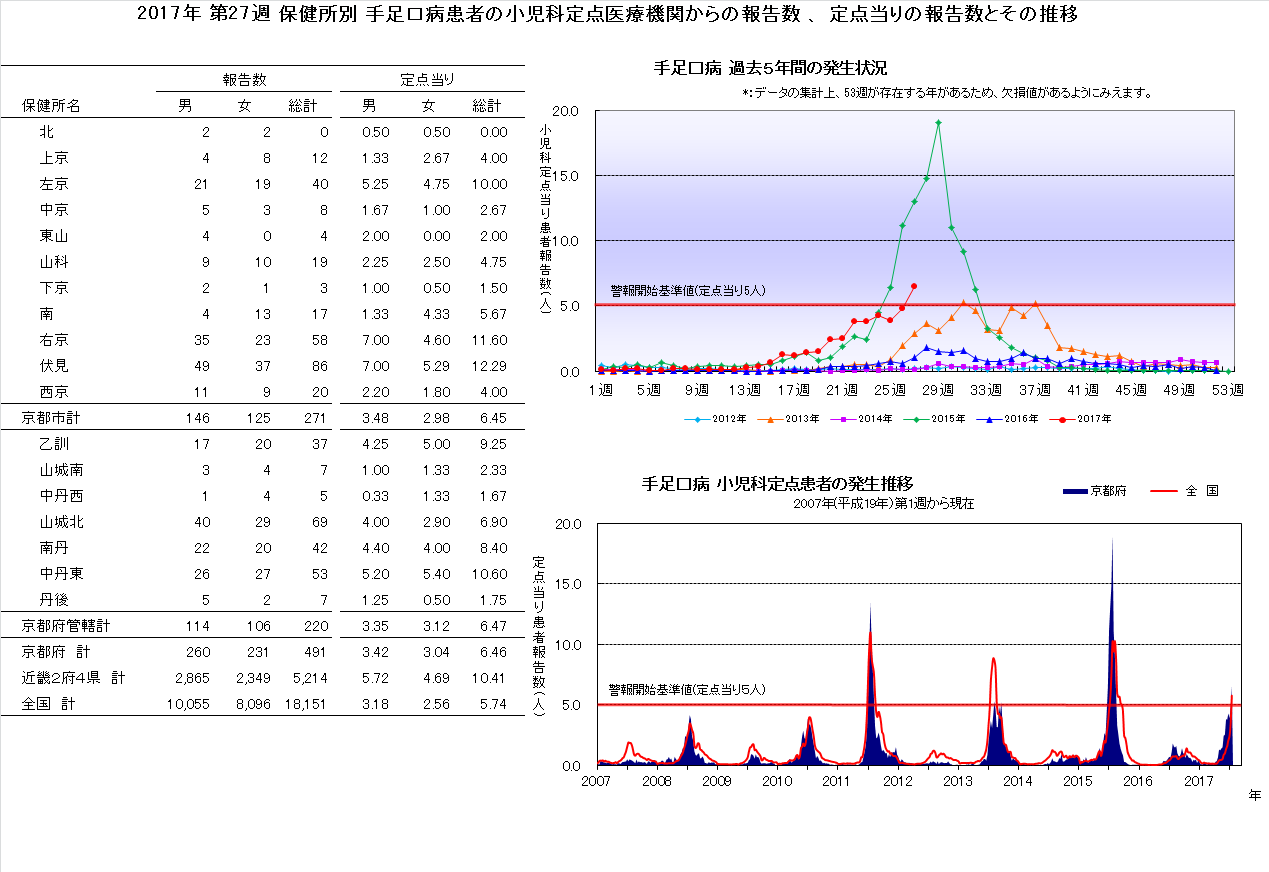Image resolution: width=1269 pixels, height=872 pixels.
Task: Click the 山城南 health center name
Action: click(x=61, y=470)
